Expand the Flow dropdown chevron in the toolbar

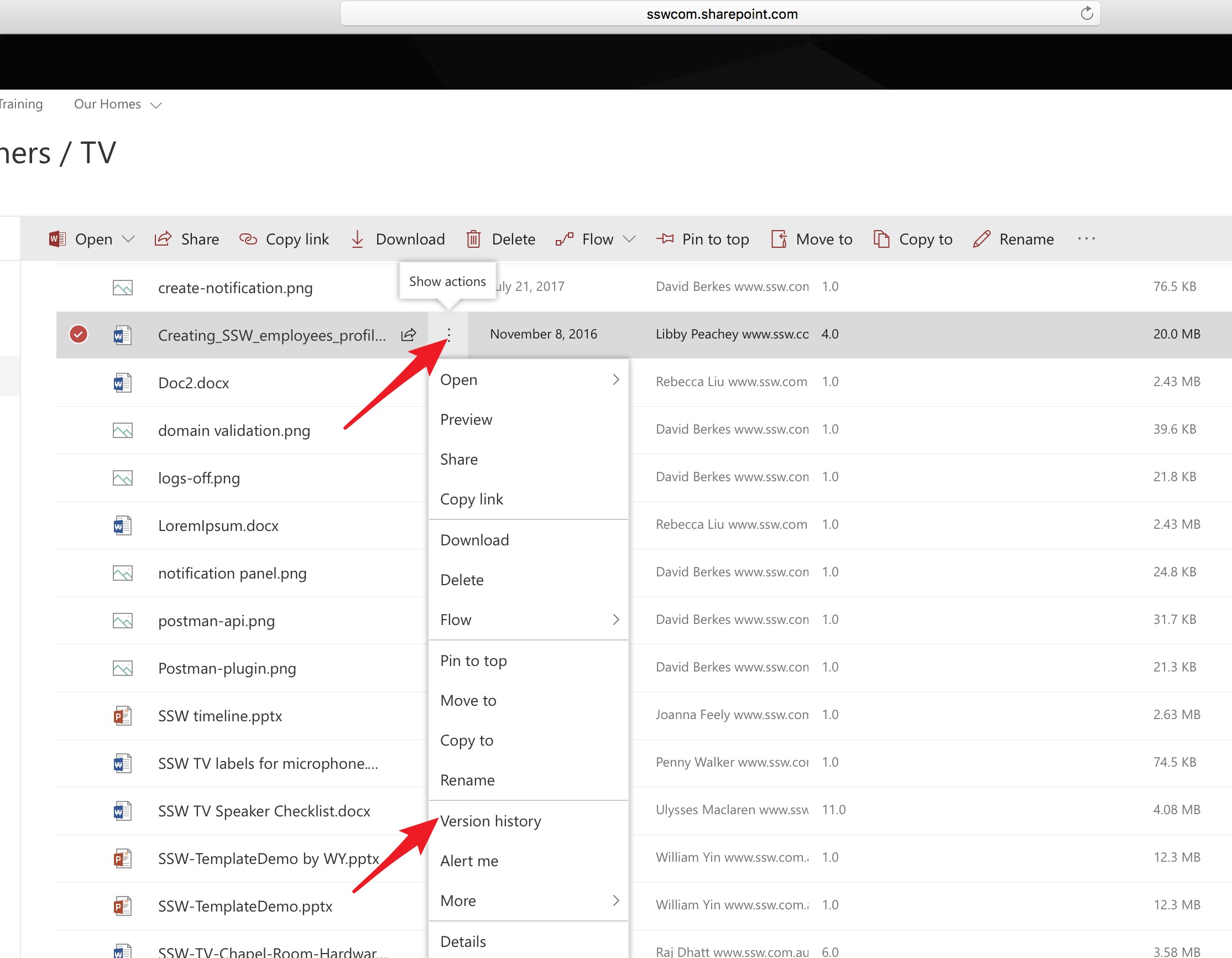629,238
